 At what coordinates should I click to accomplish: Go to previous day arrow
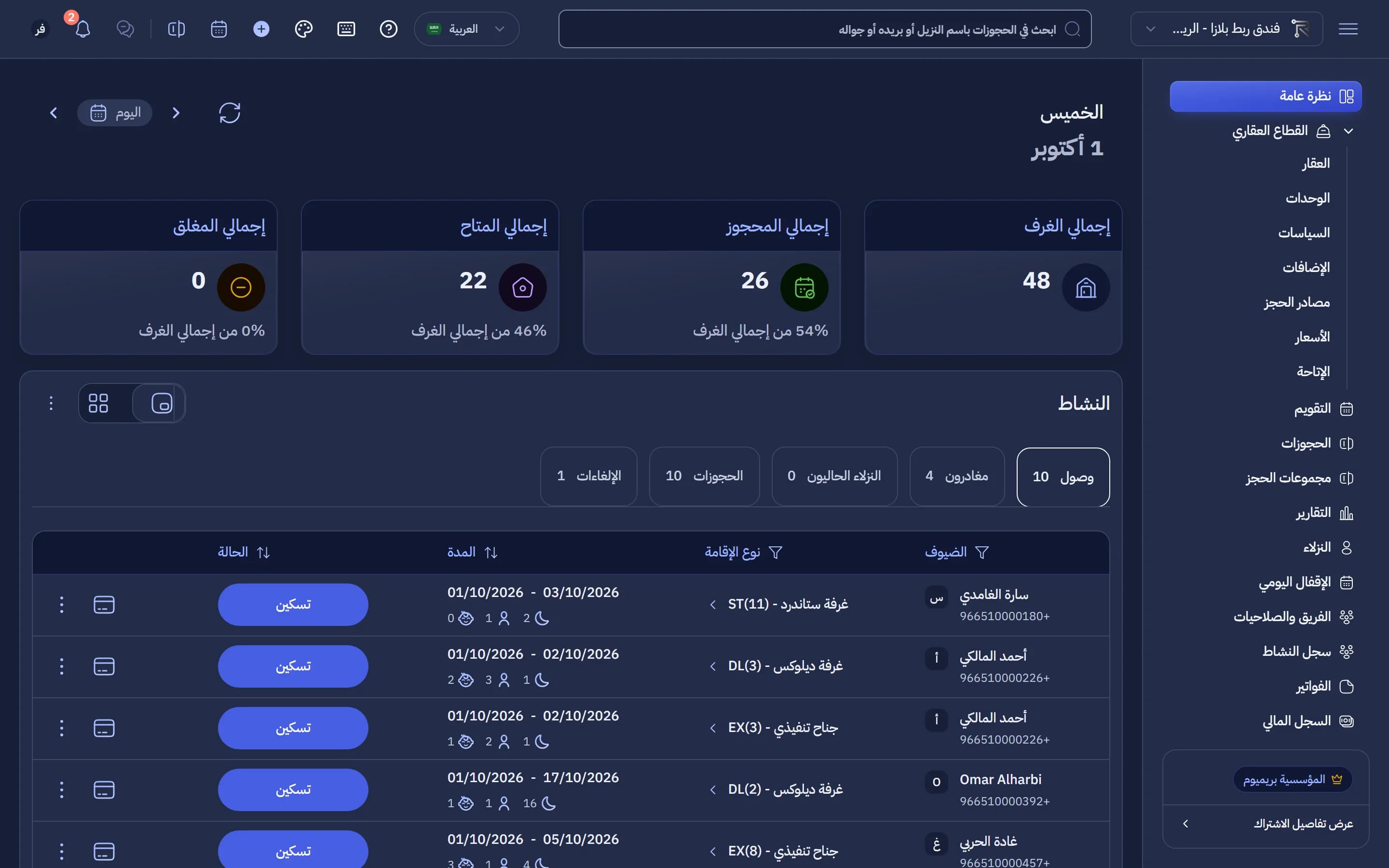tap(176, 112)
